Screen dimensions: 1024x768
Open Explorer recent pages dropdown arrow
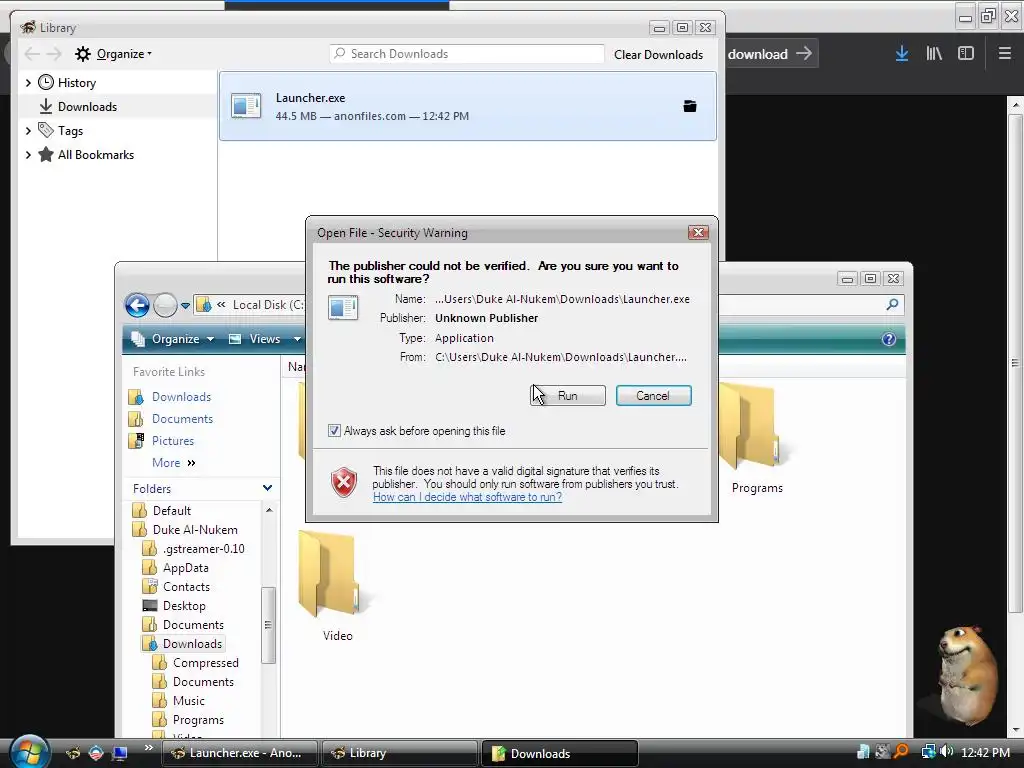coord(185,305)
